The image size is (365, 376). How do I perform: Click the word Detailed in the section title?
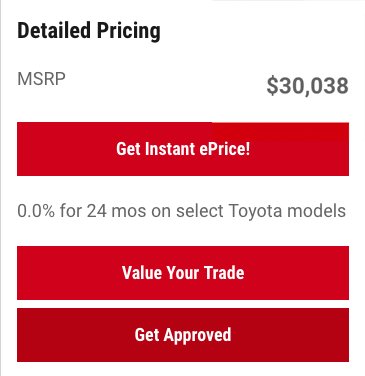[x=54, y=30]
